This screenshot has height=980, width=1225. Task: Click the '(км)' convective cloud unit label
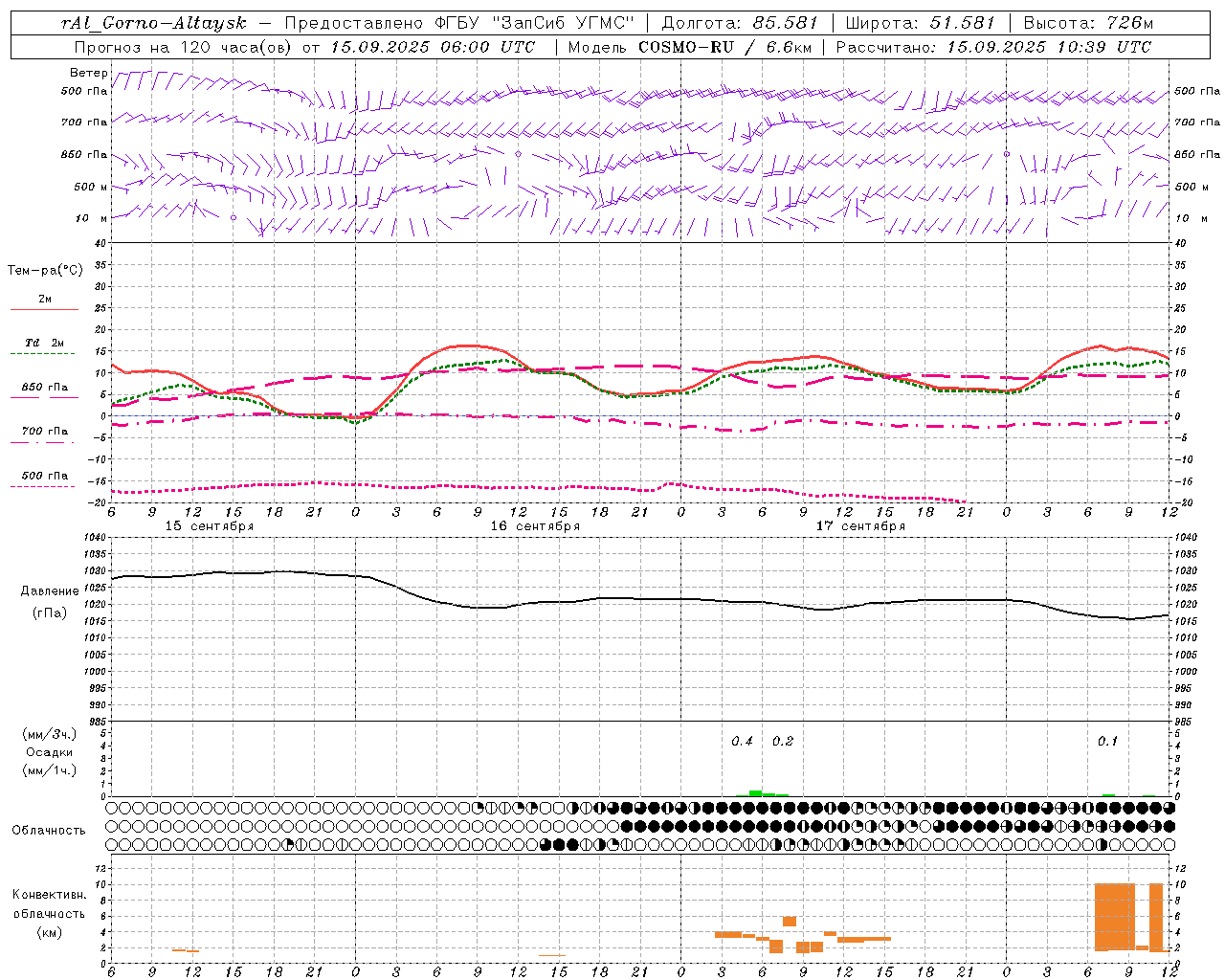tap(50, 932)
